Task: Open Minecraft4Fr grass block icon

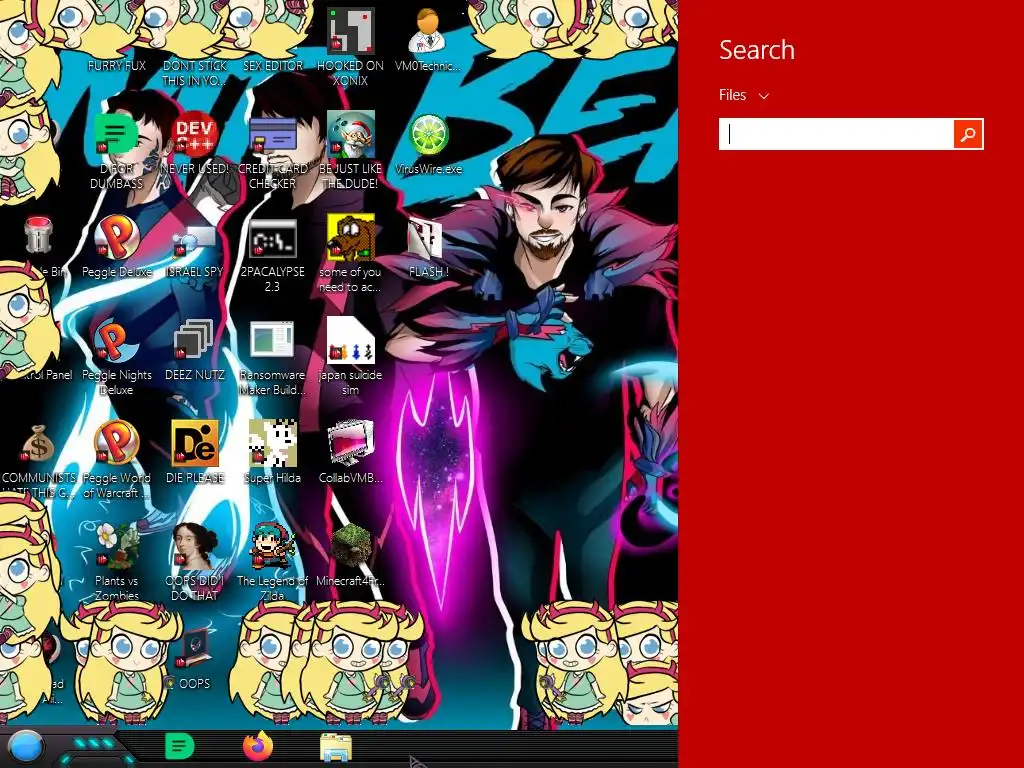Action: click(x=350, y=546)
